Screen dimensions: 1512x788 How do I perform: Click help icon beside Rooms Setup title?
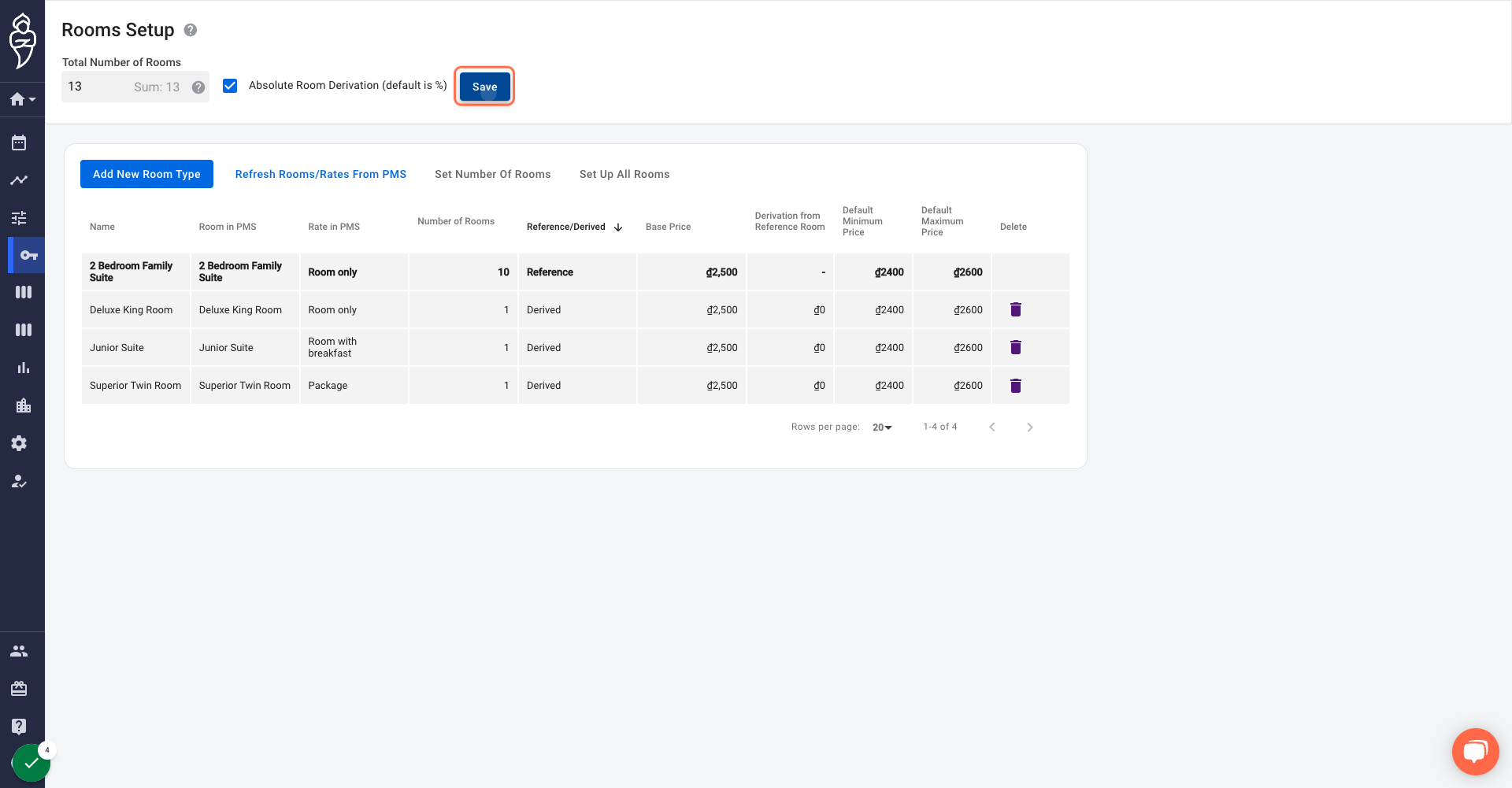point(191,30)
